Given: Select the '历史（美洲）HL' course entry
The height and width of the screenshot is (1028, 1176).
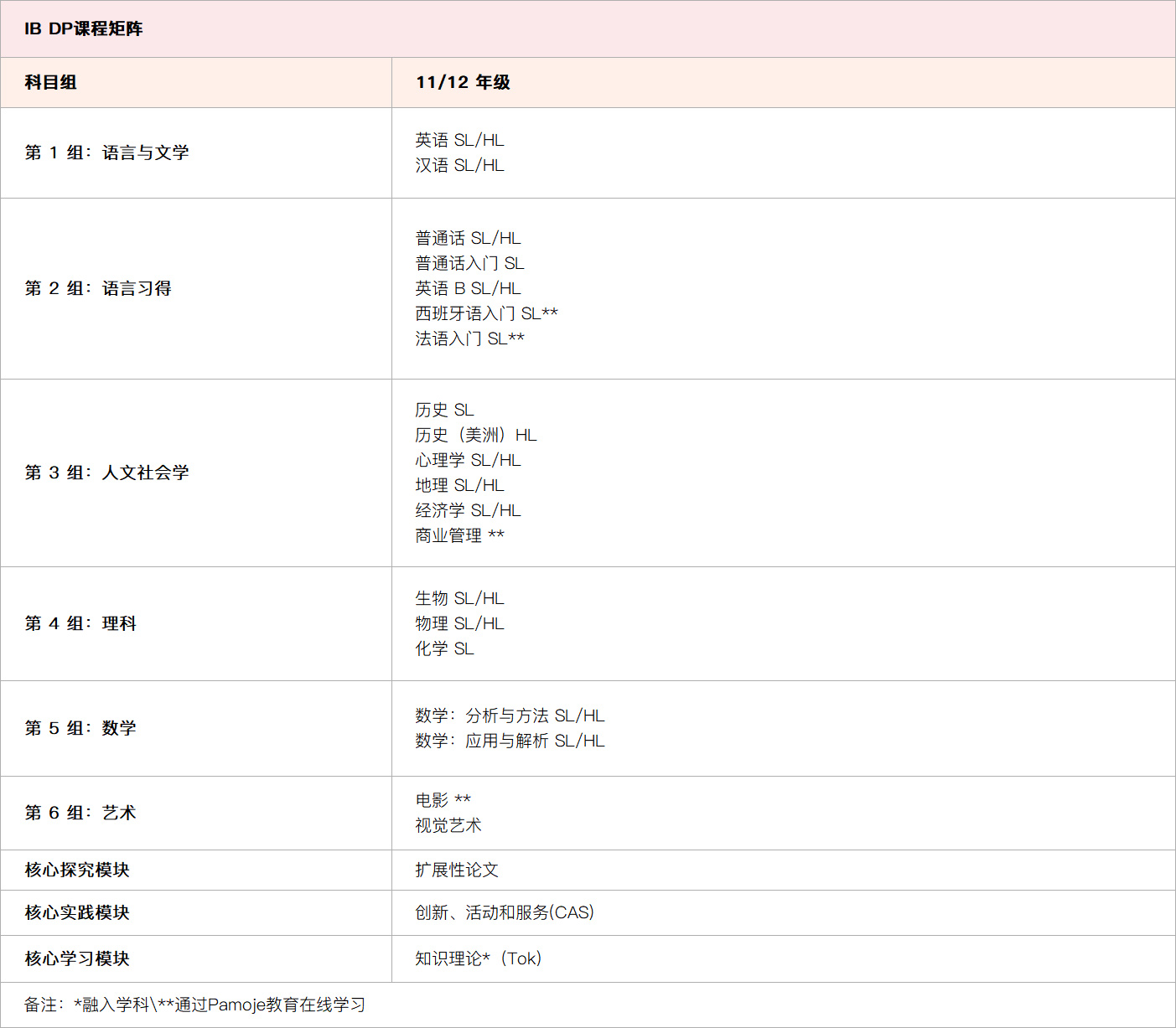Looking at the screenshot, I should pyautogui.click(x=476, y=435).
